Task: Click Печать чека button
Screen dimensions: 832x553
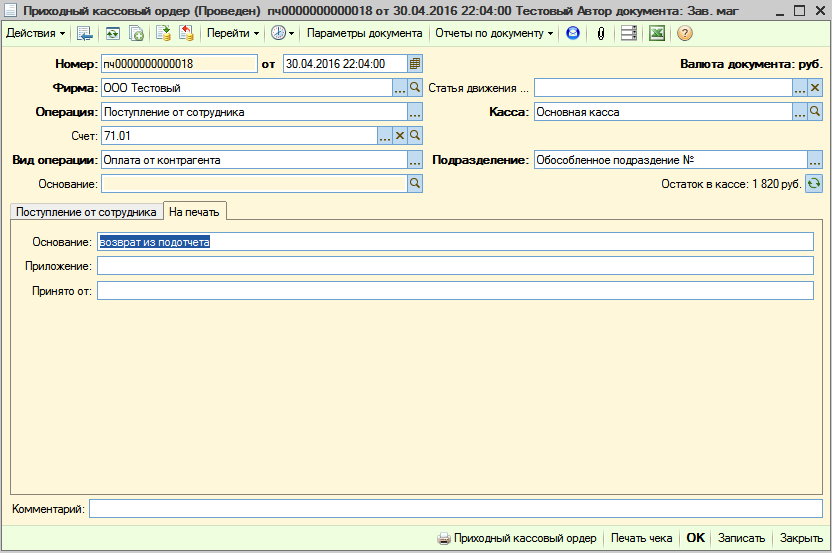Action: pyautogui.click(x=642, y=538)
